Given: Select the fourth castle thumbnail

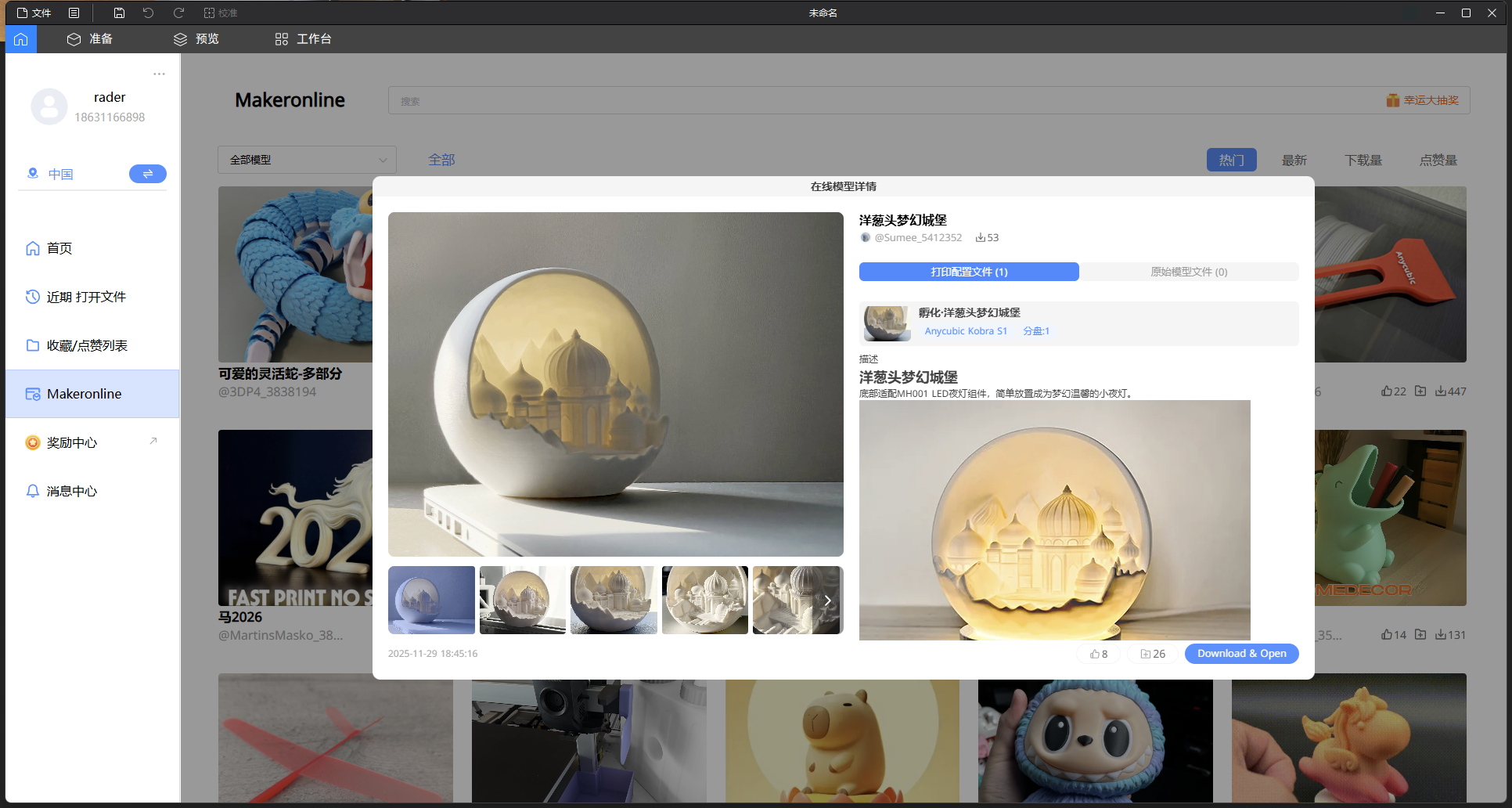Looking at the screenshot, I should [705, 600].
